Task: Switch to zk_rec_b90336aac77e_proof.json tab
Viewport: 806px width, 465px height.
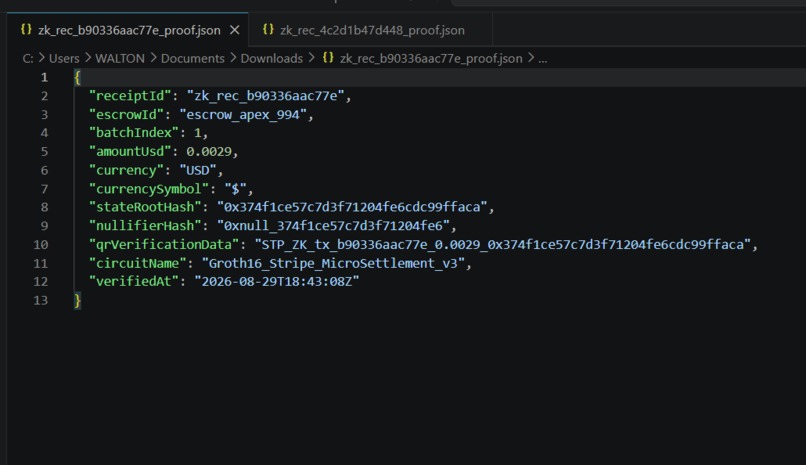Action: pyautogui.click(x=129, y=30)
